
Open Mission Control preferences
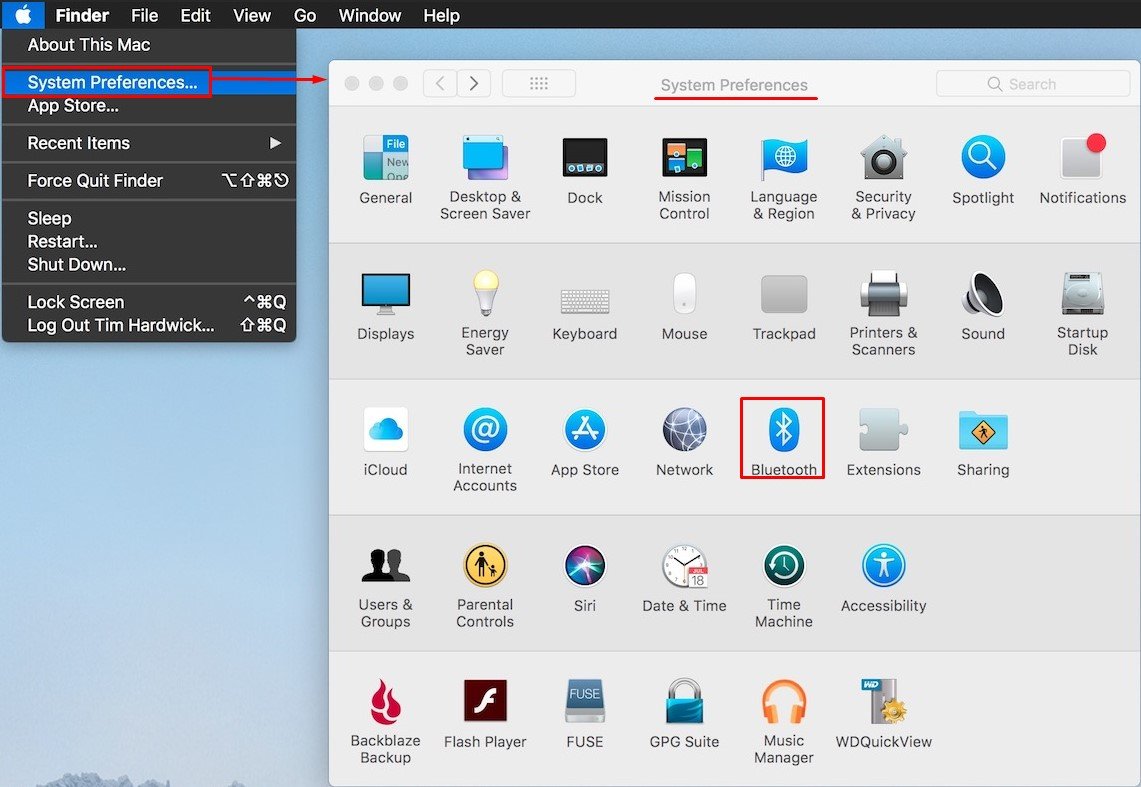[x=684, y=177]
